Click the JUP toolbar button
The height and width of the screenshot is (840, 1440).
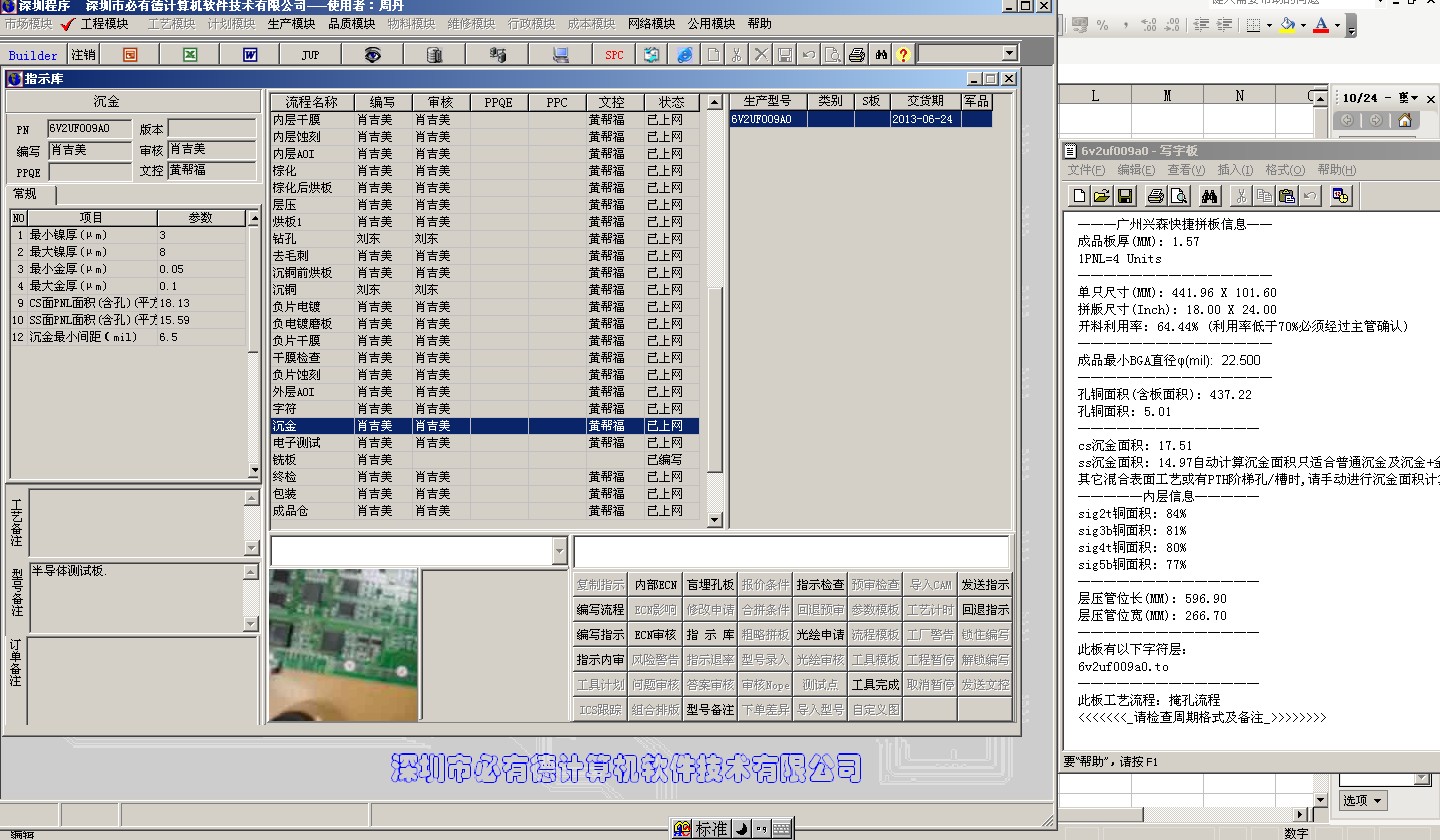tap(311, 55)
